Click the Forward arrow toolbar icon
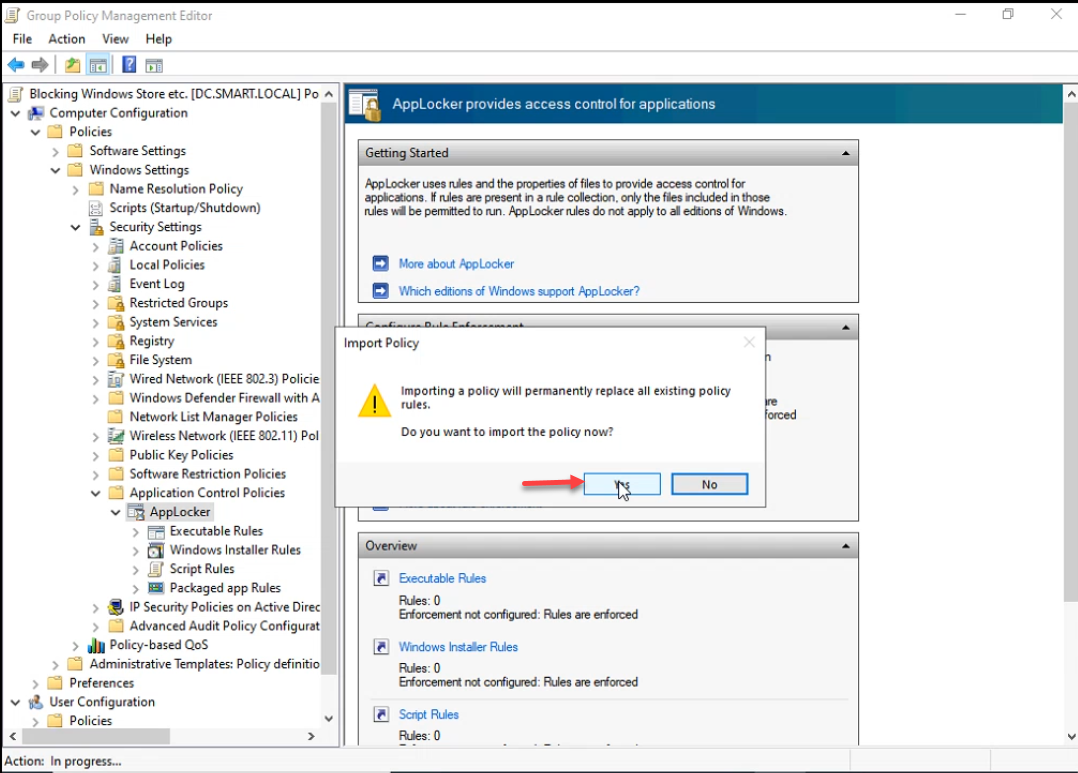Viewport: 1078px width, 773px height. coord(40,65)
